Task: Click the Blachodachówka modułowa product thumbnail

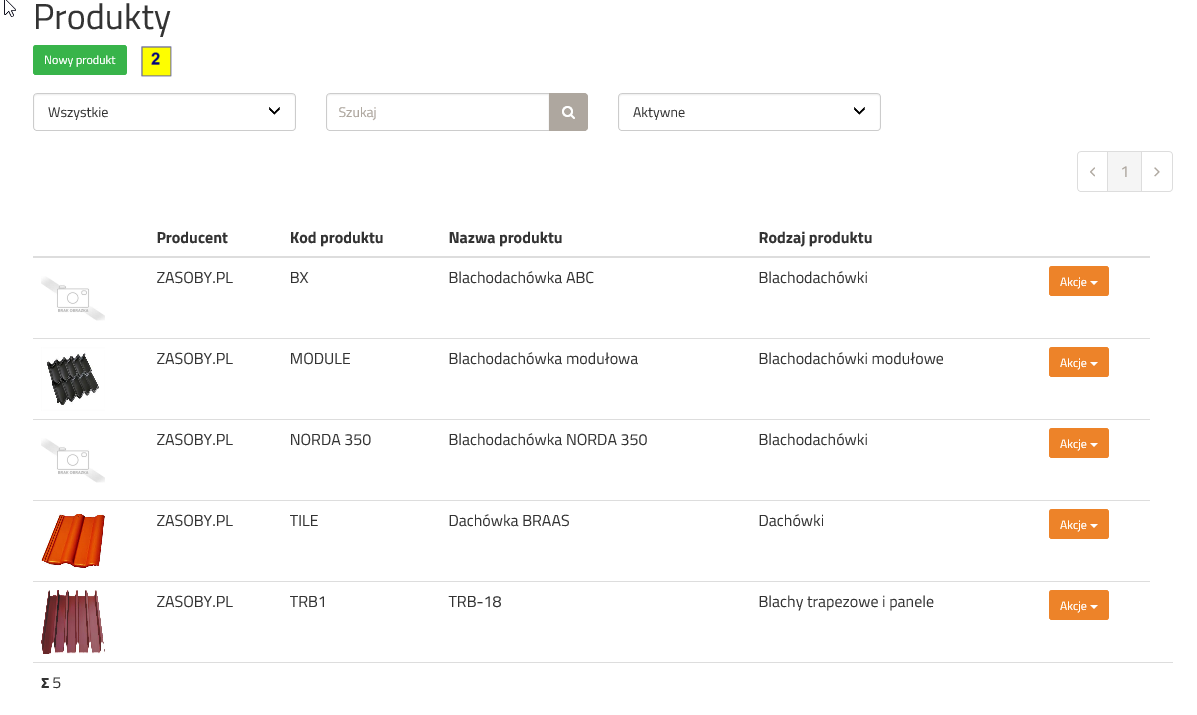Action: click(x=73, y=379)
